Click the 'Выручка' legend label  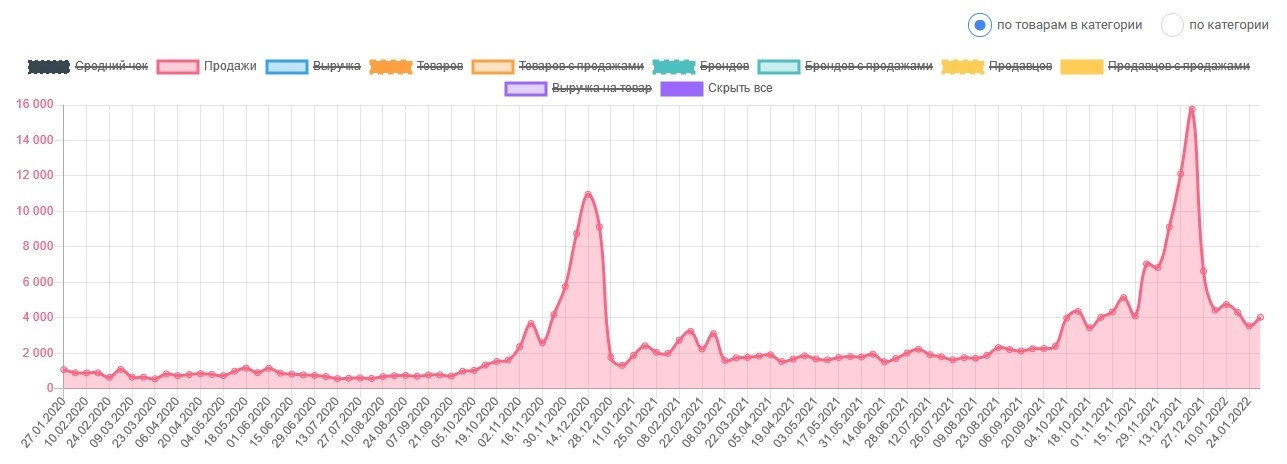tap(337, 66)
